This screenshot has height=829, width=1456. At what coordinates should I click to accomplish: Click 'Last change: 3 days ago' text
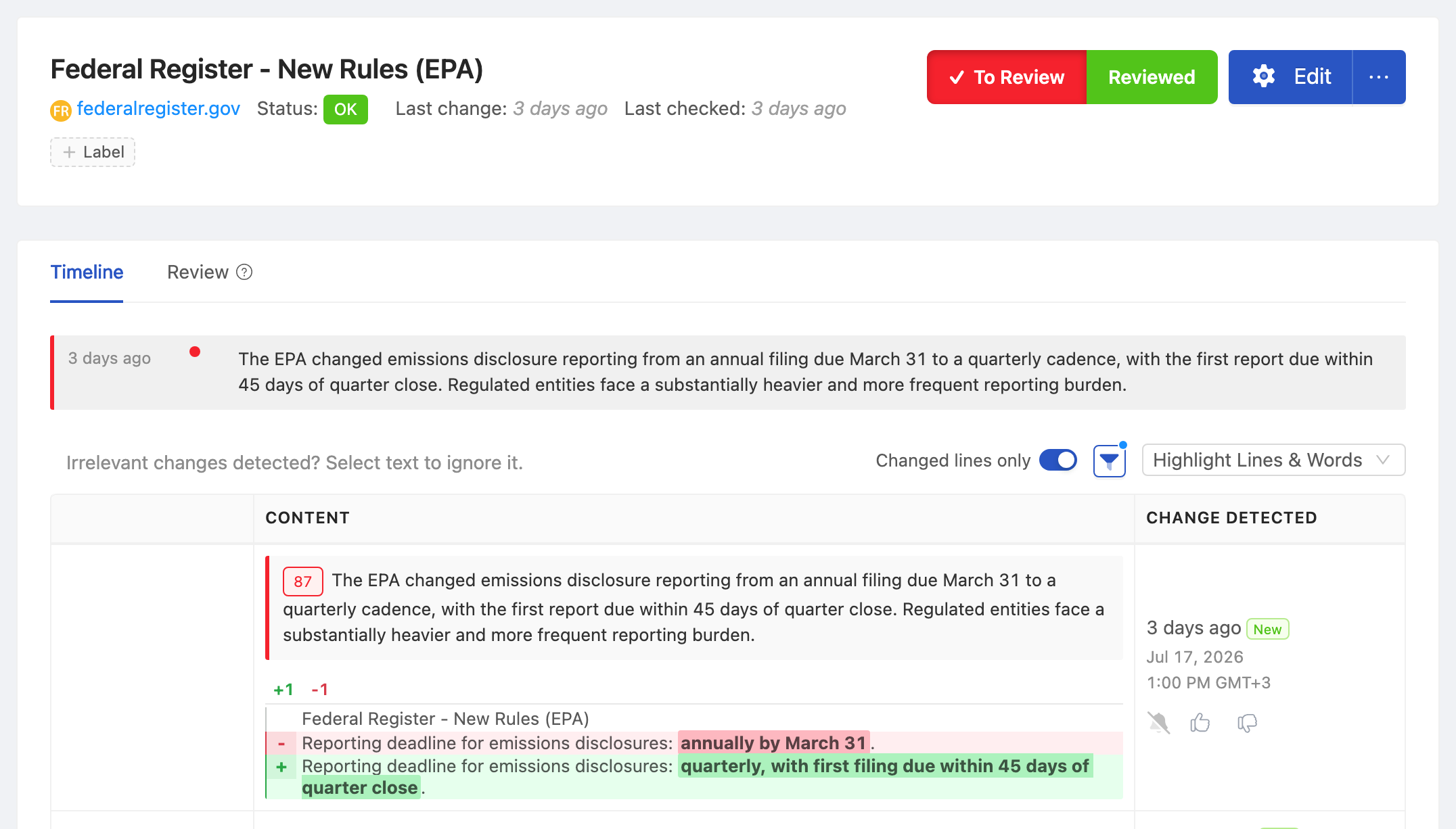(x=501, y=109)
